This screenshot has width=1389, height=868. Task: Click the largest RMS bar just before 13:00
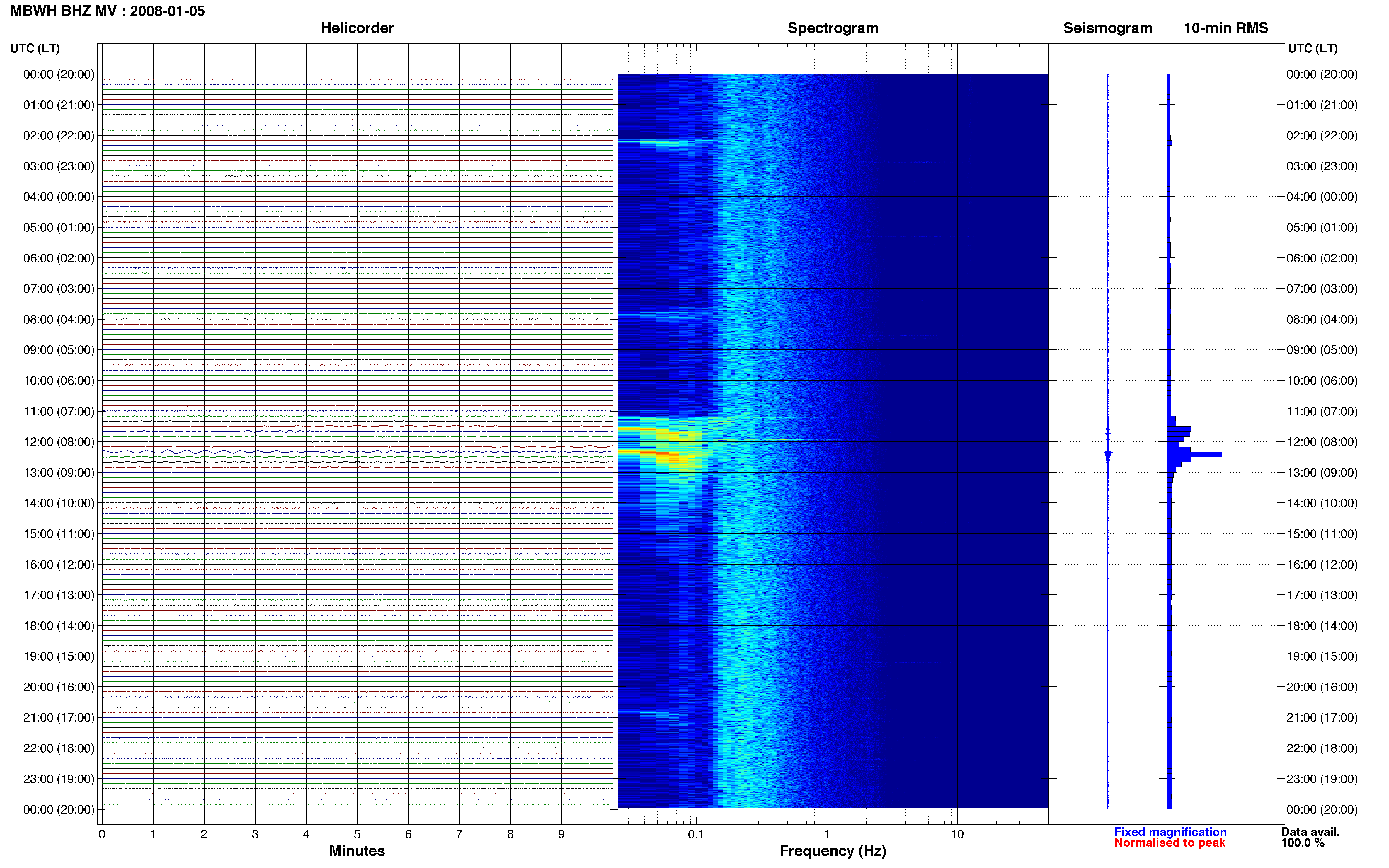(x=1194, y=454)
